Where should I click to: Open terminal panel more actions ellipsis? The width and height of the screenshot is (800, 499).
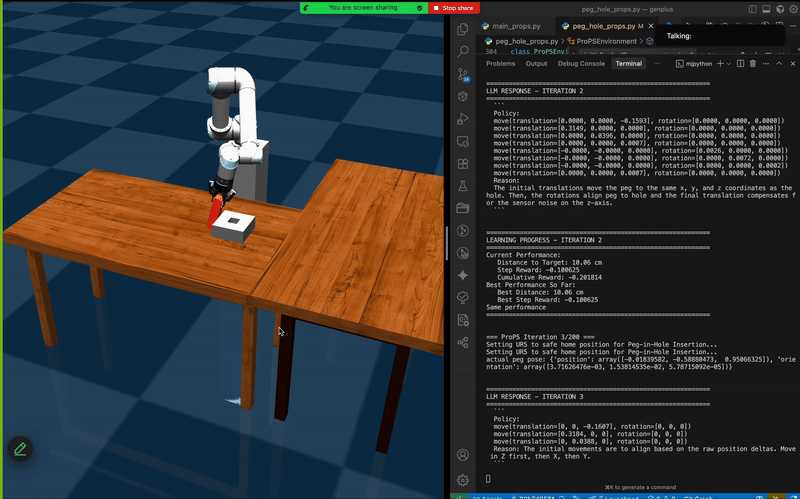pyautogui.click(x=765, y=64)
